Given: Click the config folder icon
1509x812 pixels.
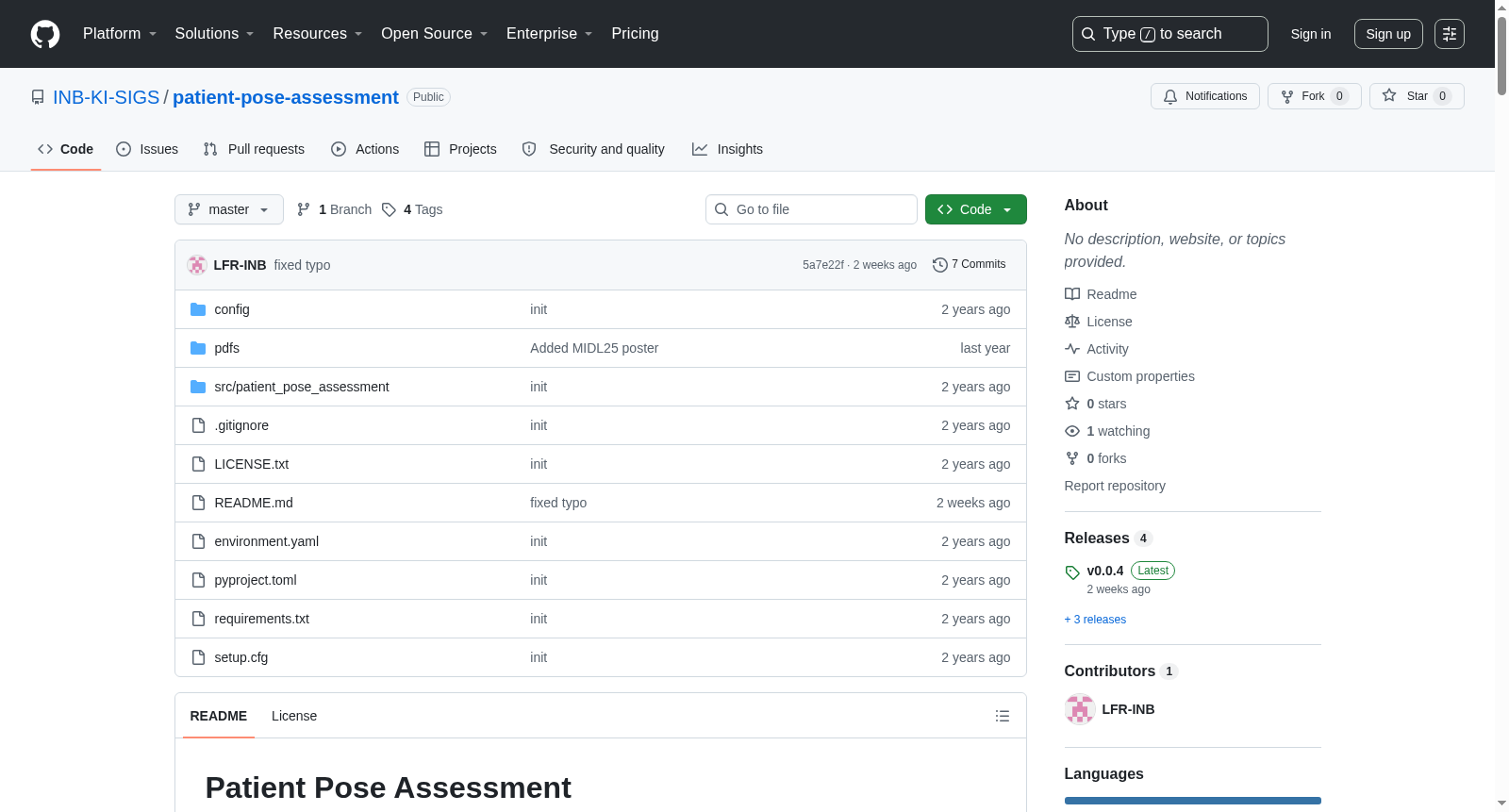Looking at the screenshot, I should 198,309.
